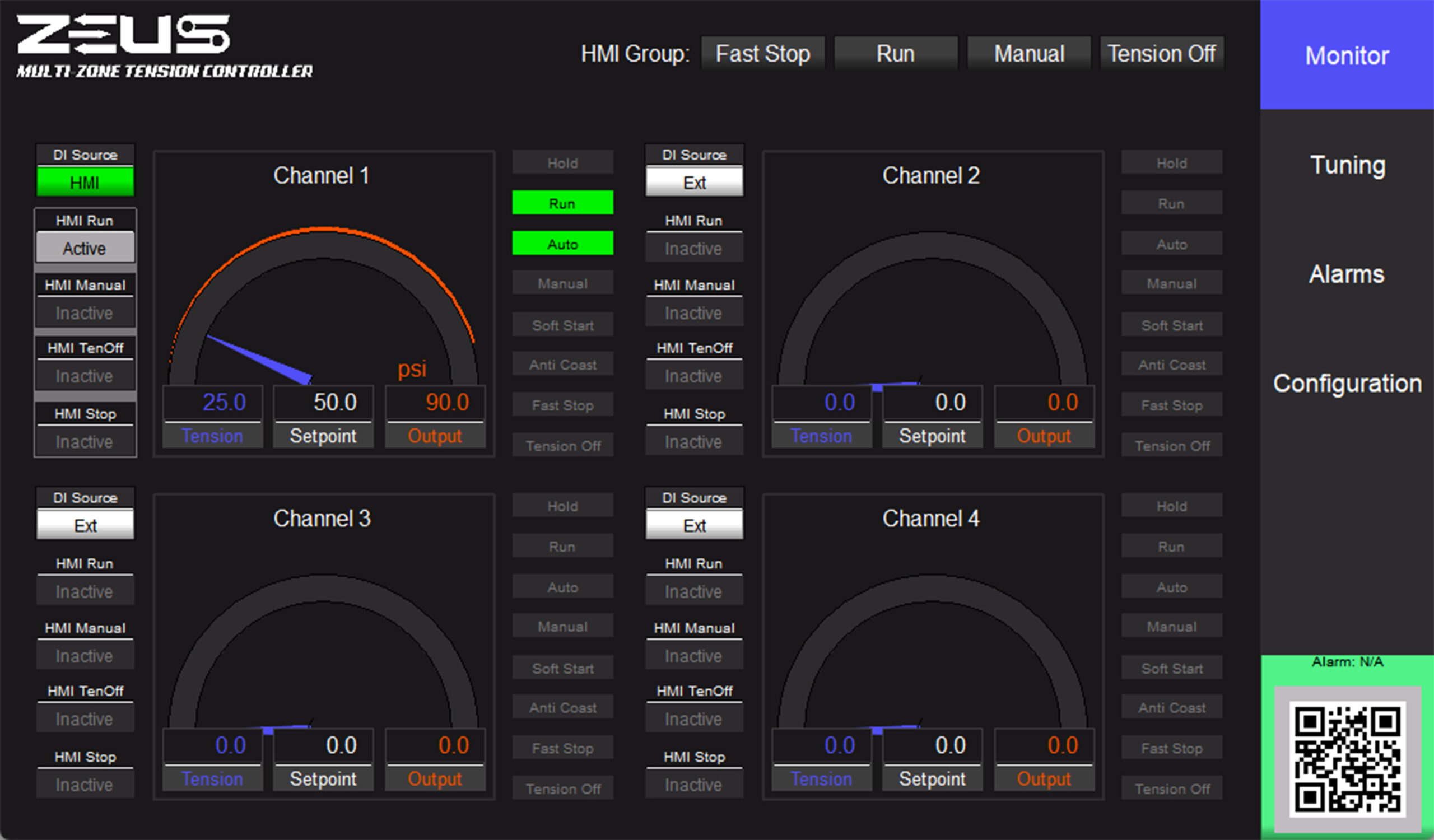Click Channel 1 Manual status indicator
The width and height of the screenshot is (1434, 840).
coord(563,283)
